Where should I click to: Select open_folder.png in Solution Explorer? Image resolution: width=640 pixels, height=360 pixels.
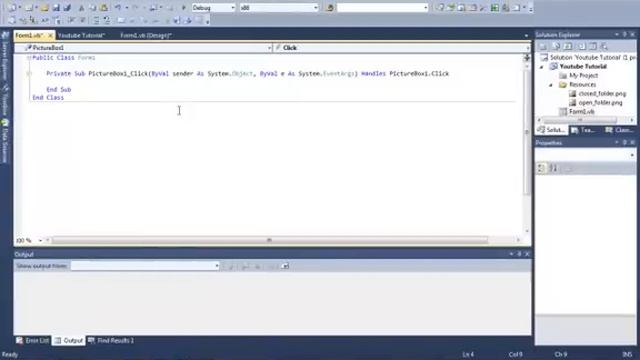600,103
